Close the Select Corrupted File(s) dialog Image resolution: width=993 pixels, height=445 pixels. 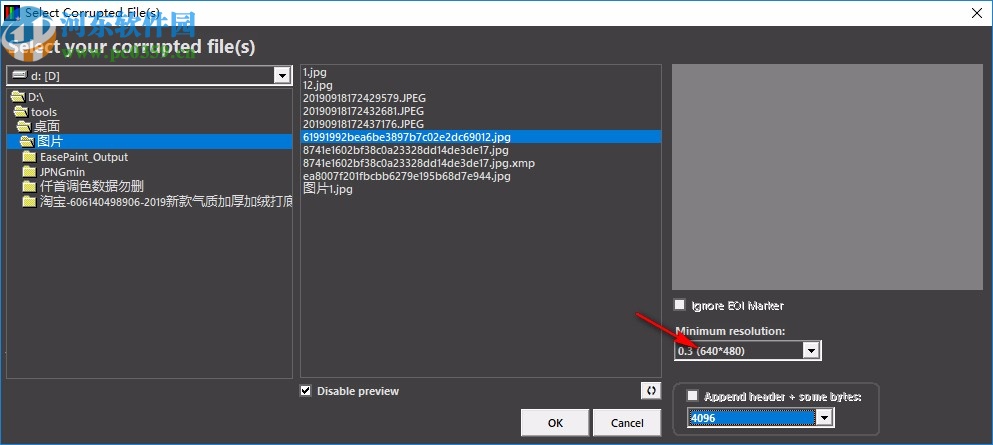(x=976, y=12)
